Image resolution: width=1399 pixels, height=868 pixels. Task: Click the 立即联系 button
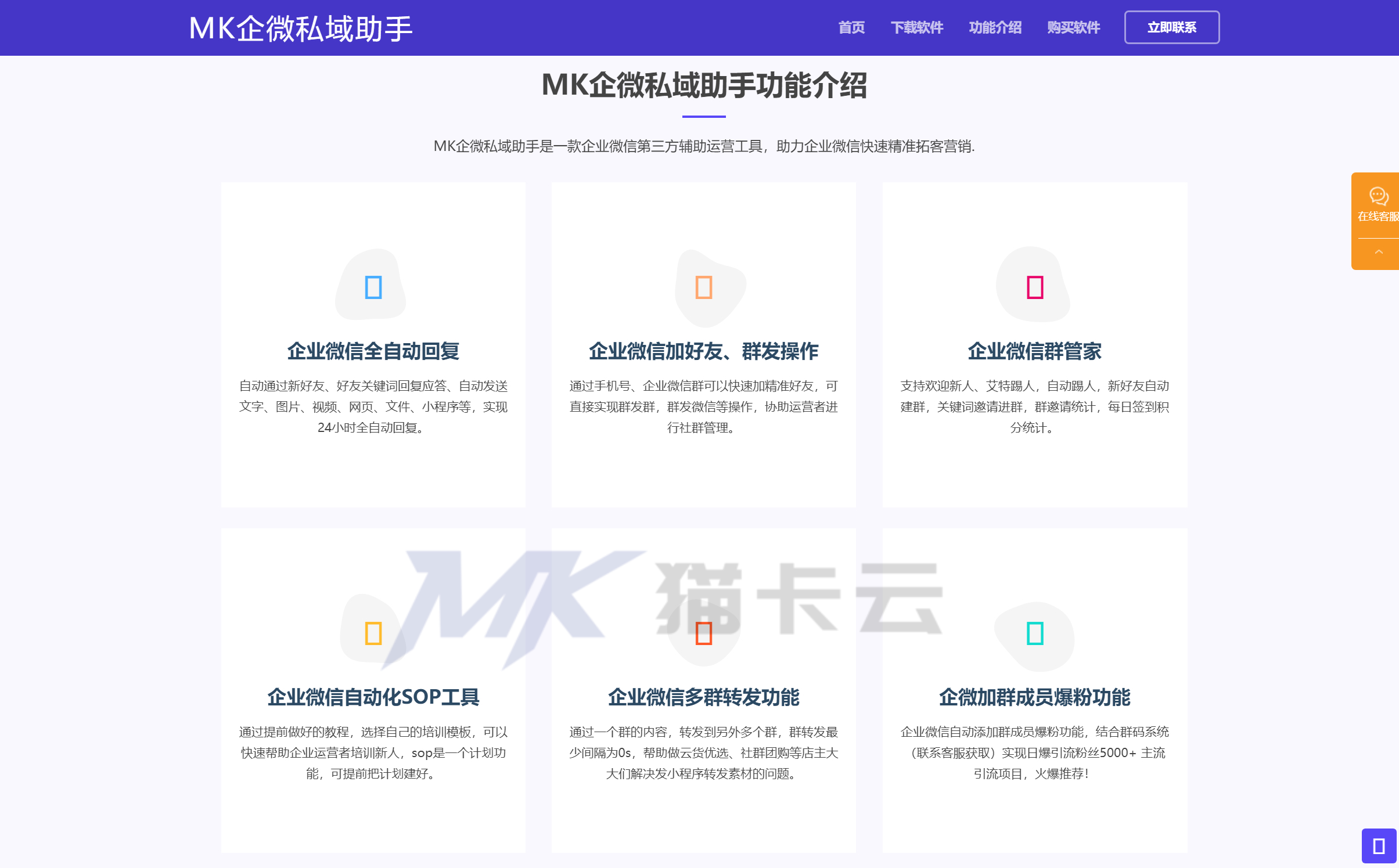1172,27
